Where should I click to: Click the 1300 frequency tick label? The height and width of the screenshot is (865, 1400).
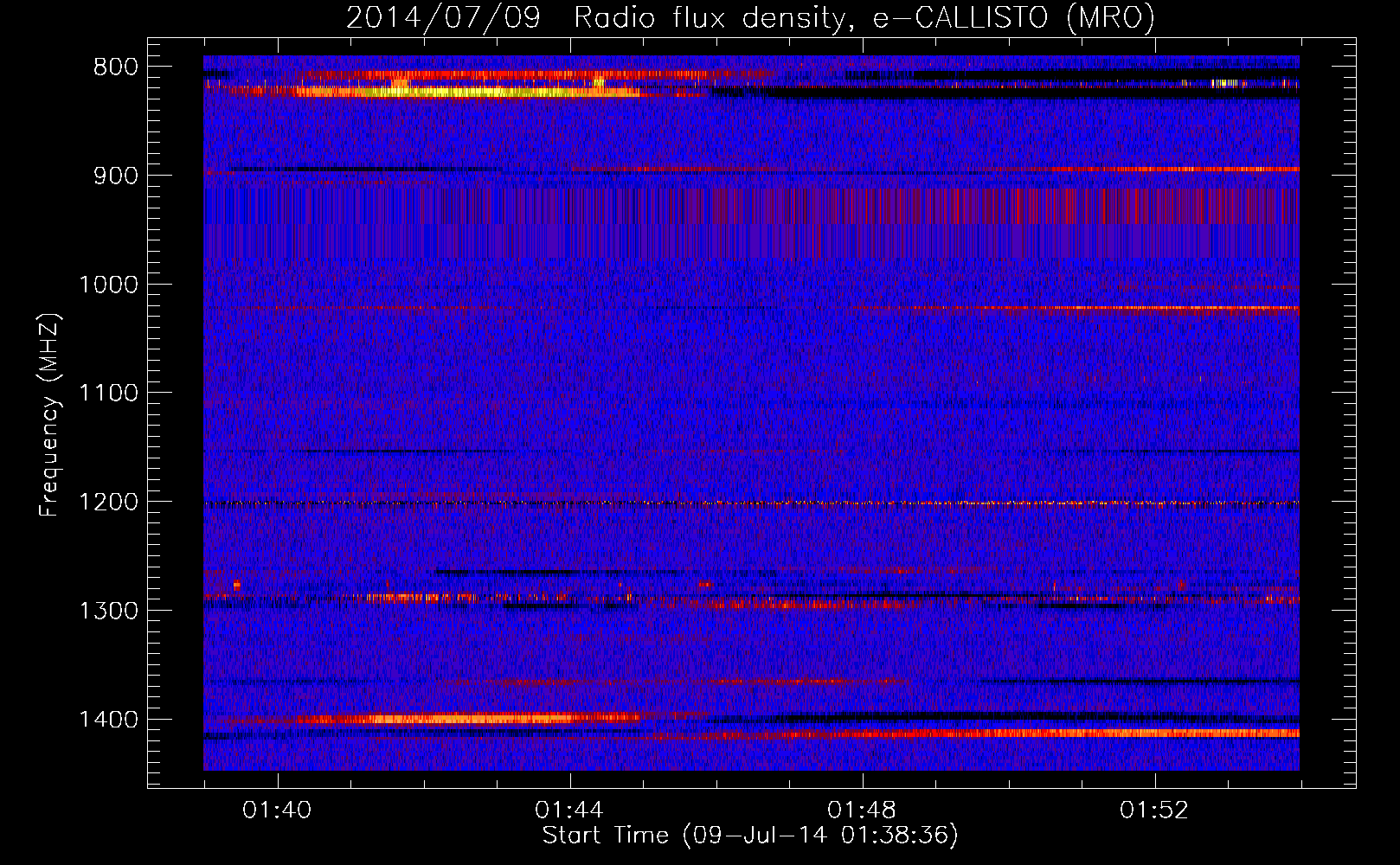tap(108, 612)
